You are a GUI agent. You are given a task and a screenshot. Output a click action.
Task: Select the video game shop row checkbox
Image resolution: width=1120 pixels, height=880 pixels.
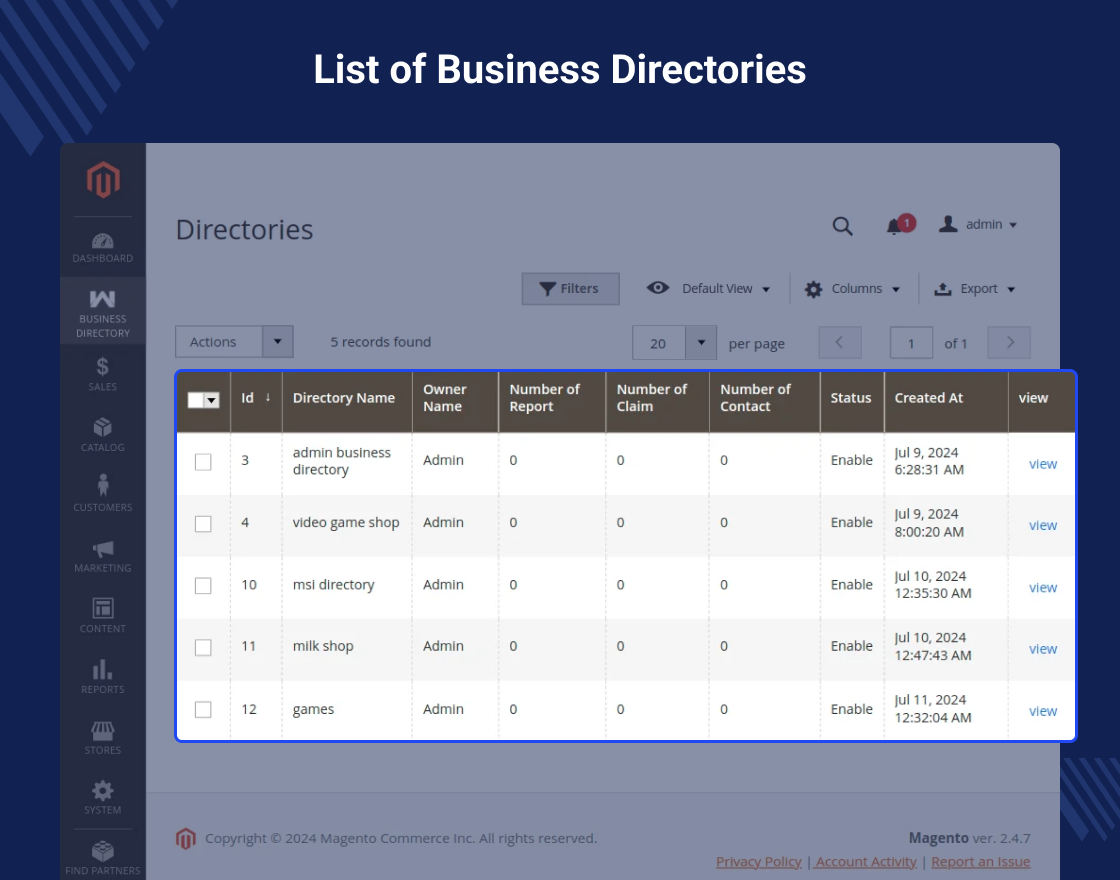(203, 524)
